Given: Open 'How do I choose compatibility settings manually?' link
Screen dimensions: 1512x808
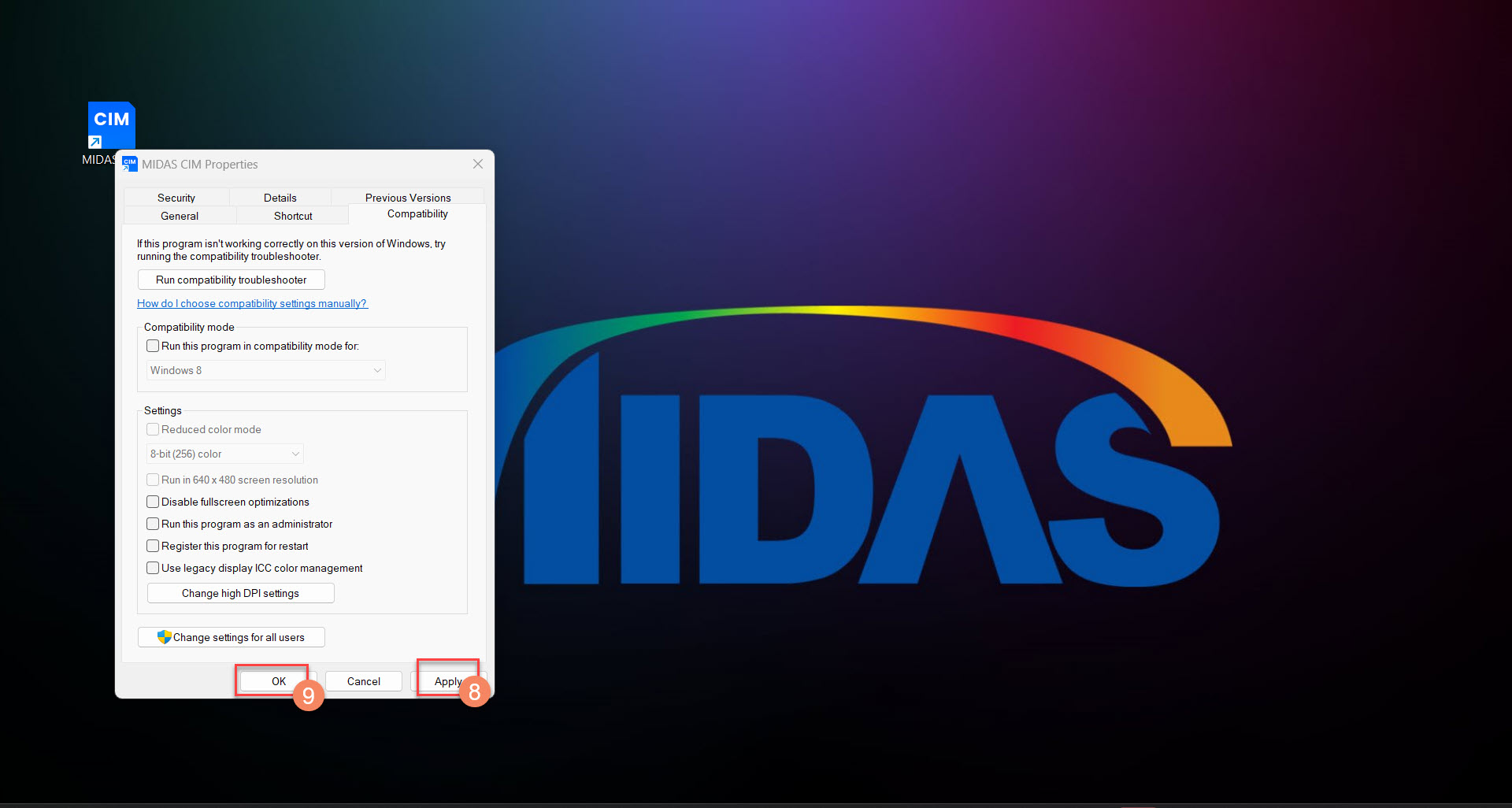Looking at the screenshot, I should click(x=252, y=303).
